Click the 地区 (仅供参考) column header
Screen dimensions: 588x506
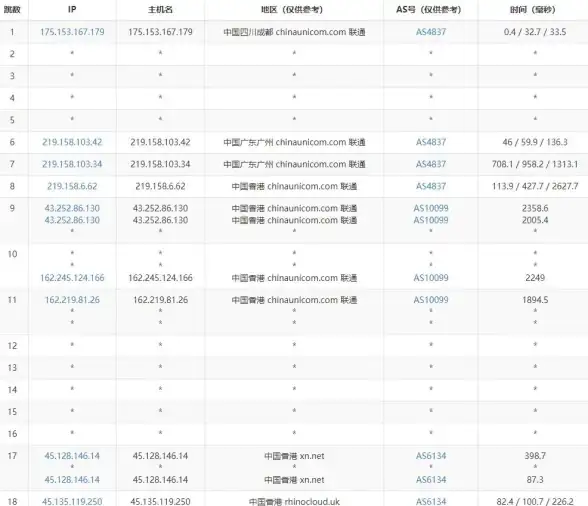292,10
